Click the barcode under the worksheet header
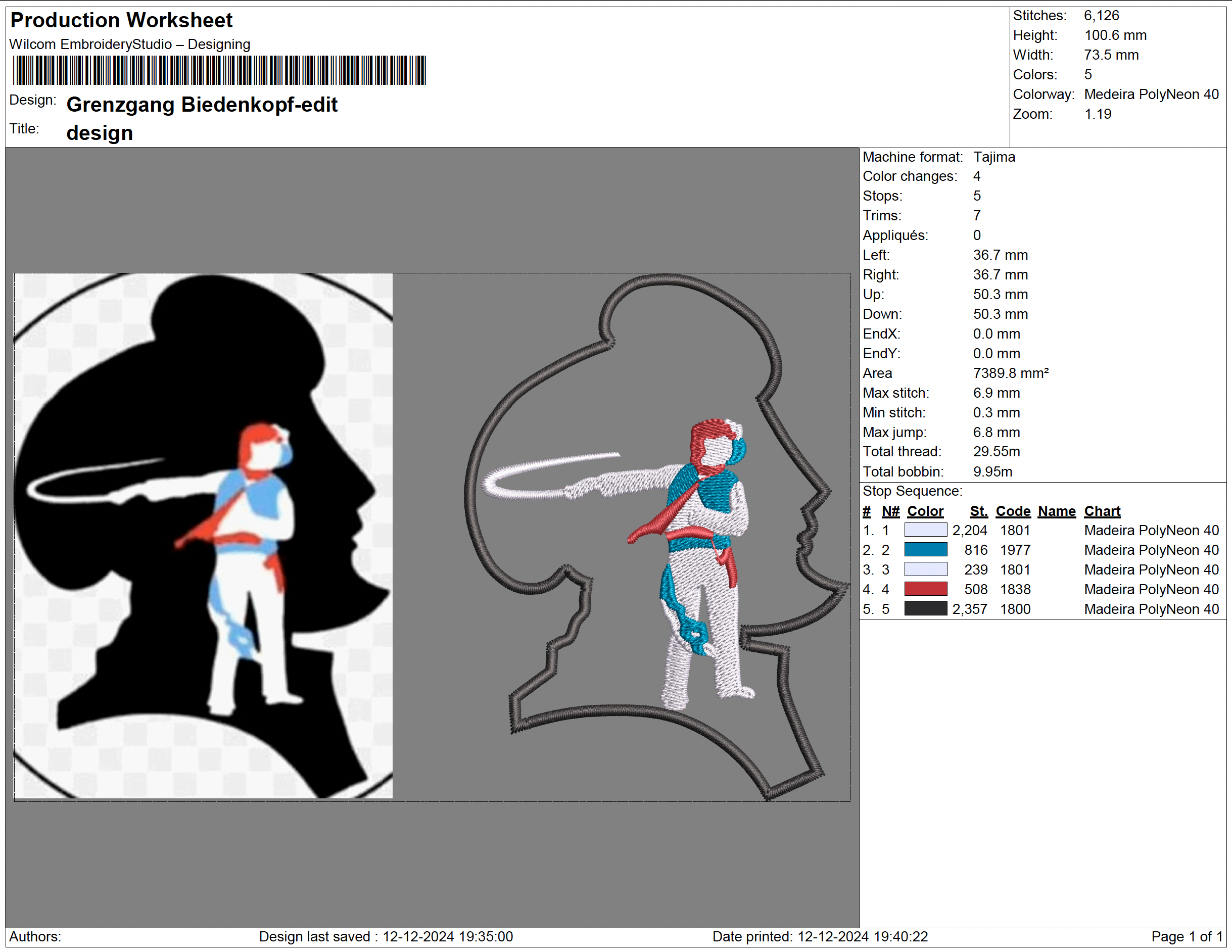 pos(219,71)
